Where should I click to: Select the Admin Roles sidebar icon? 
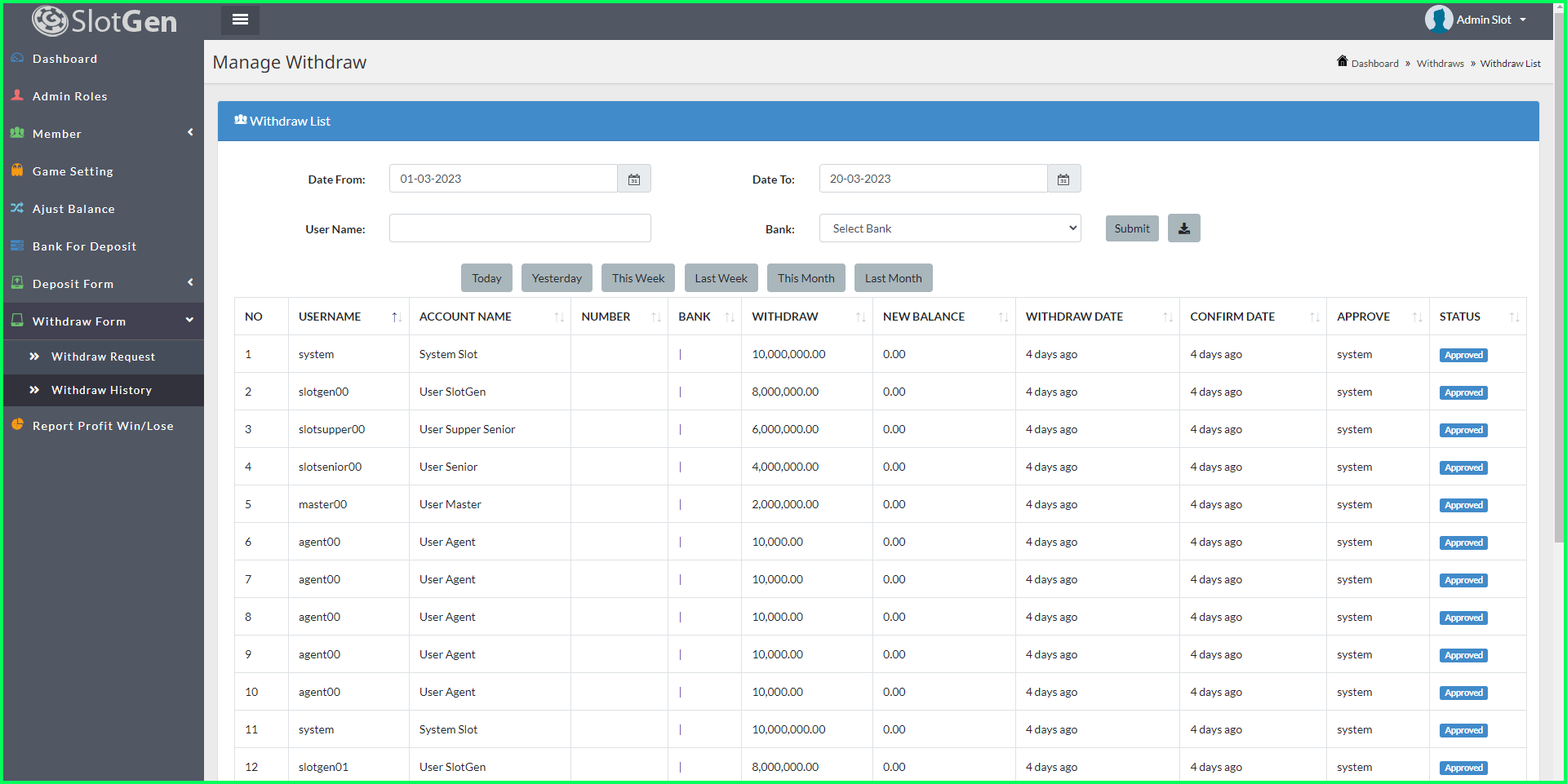[x=17, y=95]
